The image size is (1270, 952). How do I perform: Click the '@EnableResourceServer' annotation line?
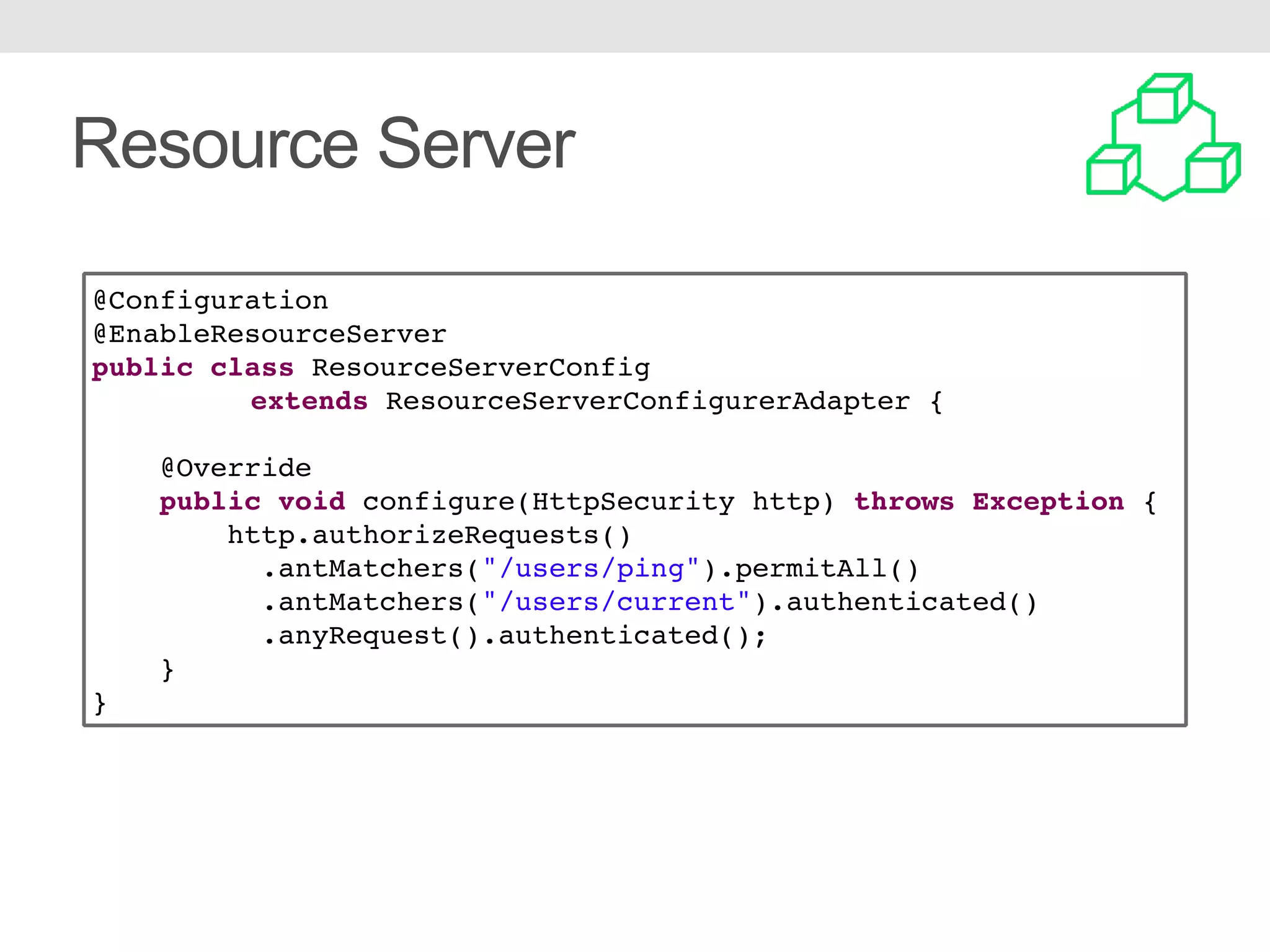point(270,334)
